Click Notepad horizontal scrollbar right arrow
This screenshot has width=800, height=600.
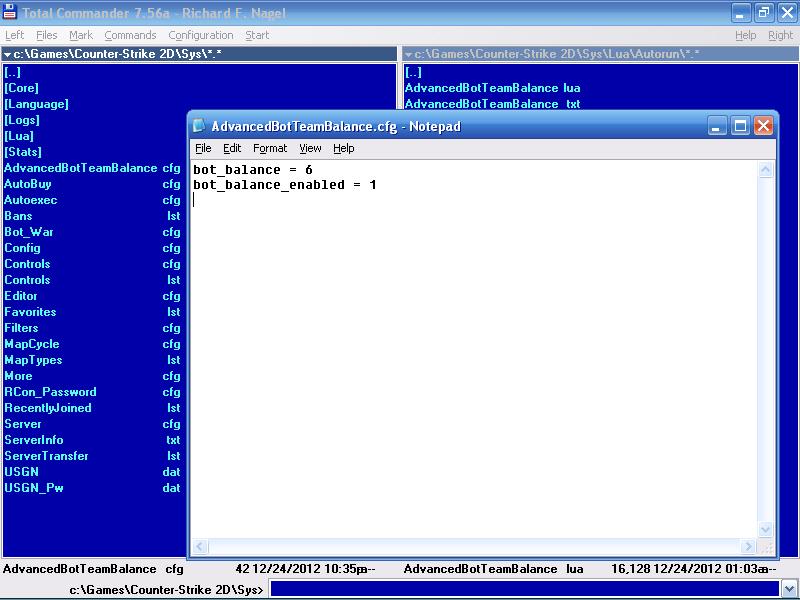pos(748,546)
